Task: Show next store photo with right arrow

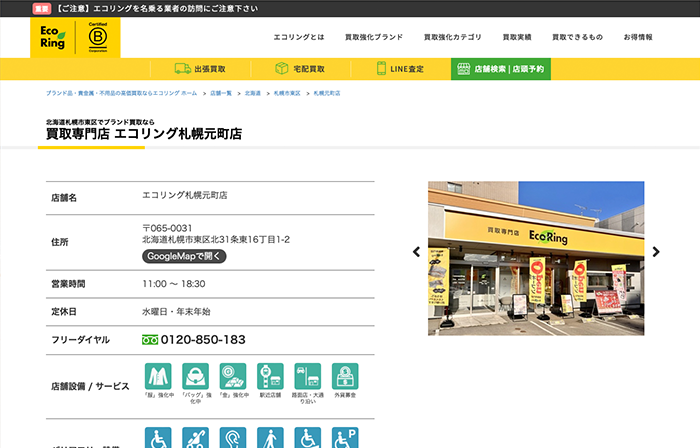Action: tap(656, 252)
